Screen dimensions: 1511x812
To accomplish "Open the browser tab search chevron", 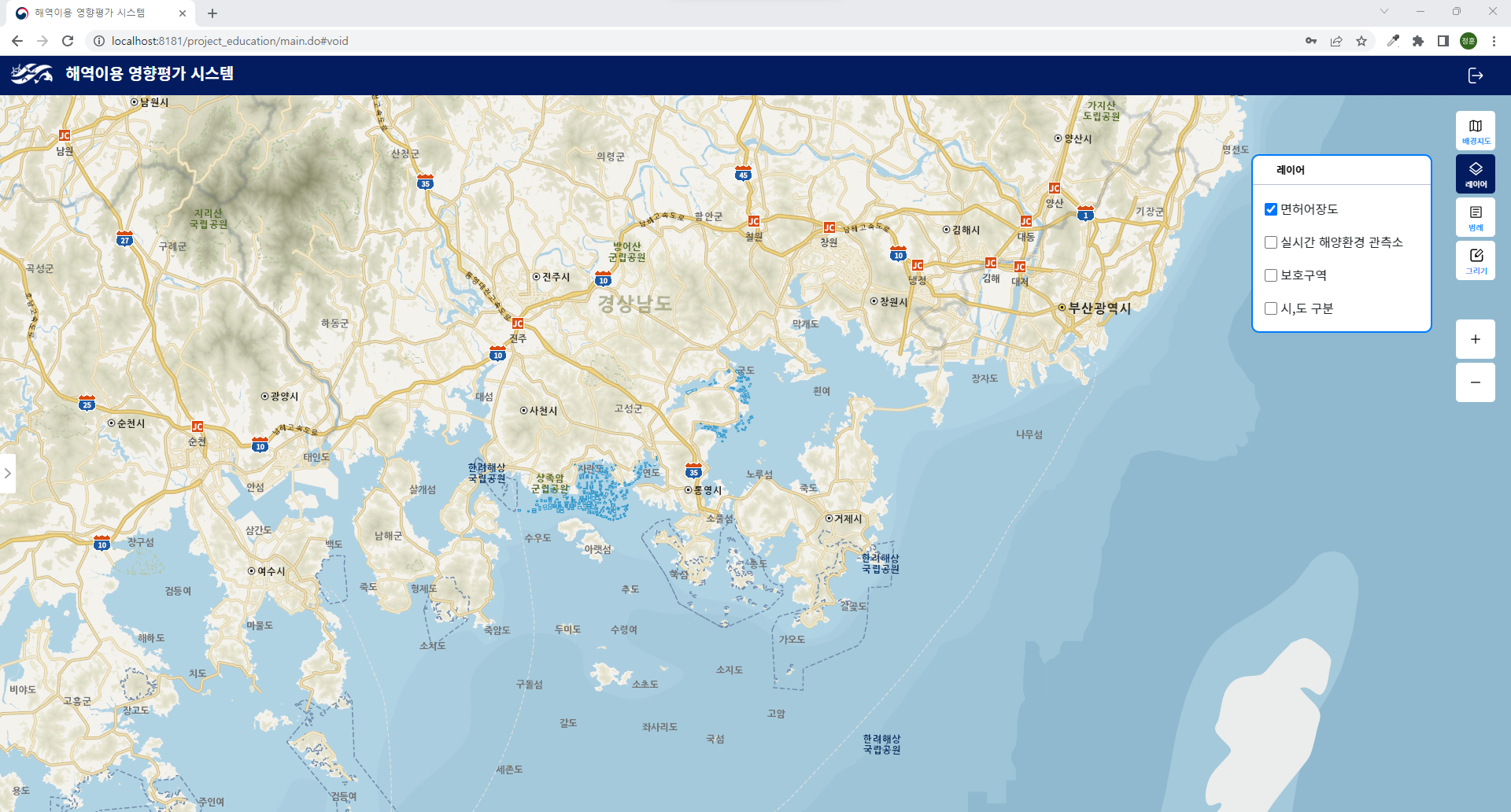I will [1384, 12].
